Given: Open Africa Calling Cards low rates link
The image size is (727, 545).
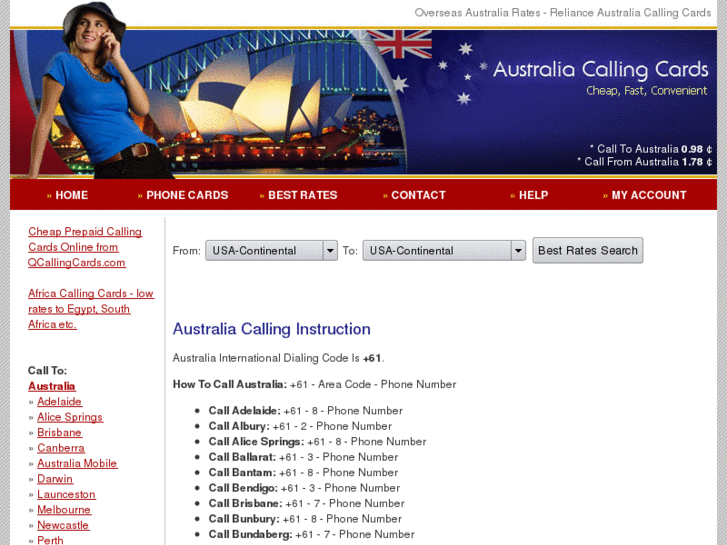Looking at the screenshot, I should tap(91, 309).
